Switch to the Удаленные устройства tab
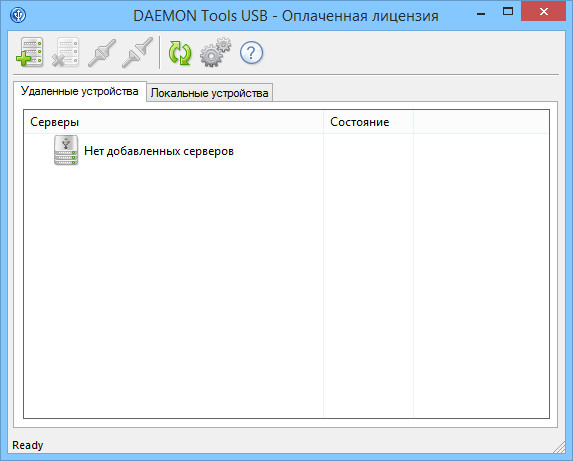Viewport: 573px width, 461px height. click(80, 91)
